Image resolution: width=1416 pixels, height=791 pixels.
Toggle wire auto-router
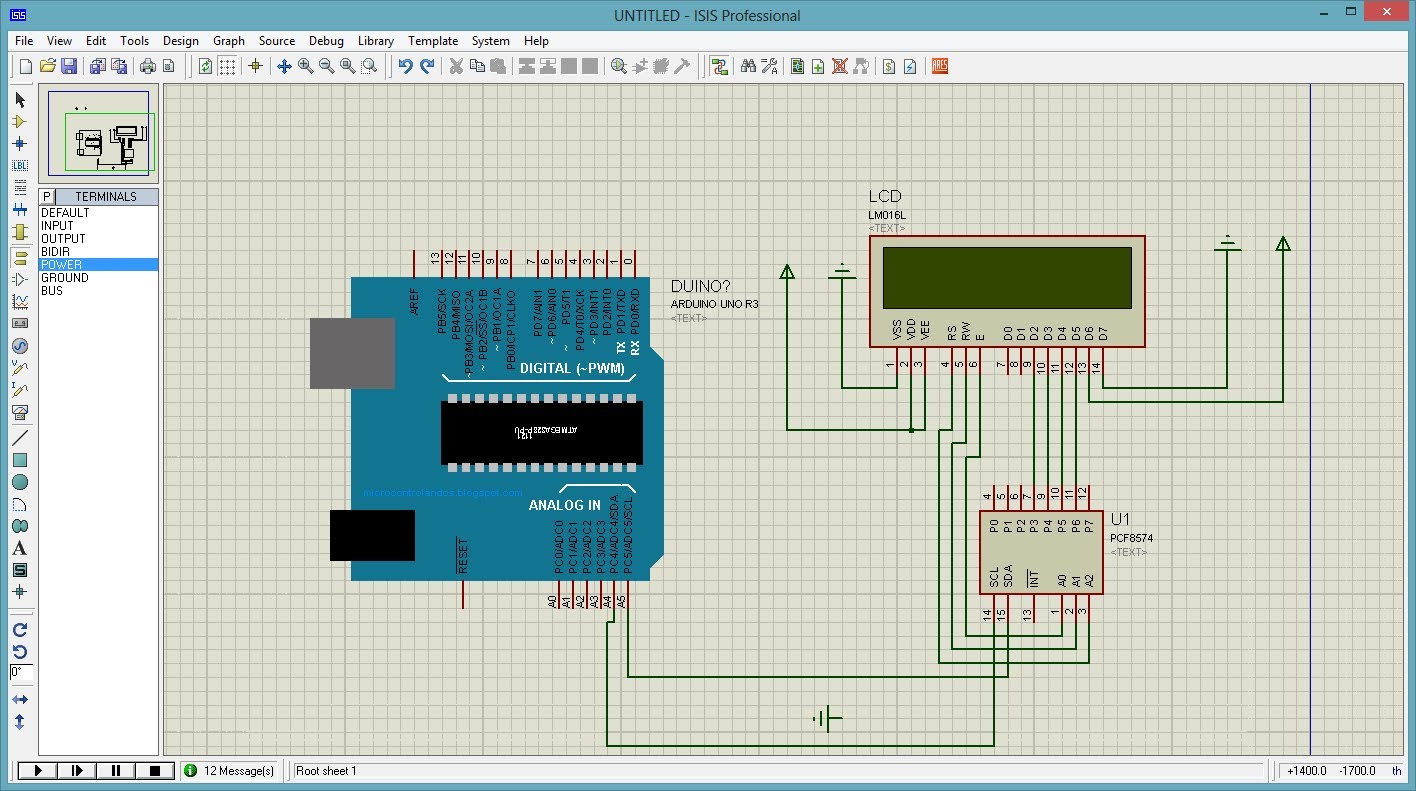pyautogui.click(x=718, y=66)
